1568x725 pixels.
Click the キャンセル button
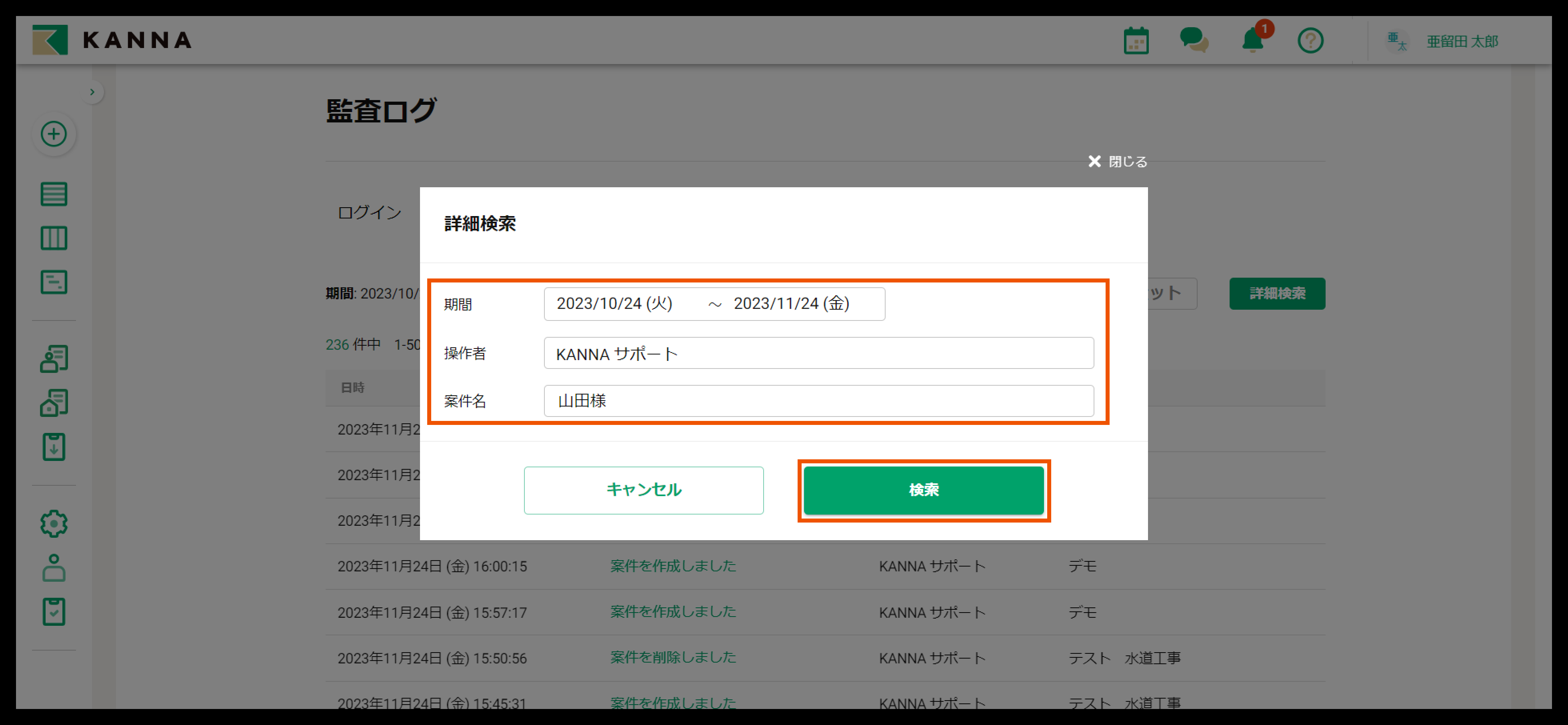[643, 490]
